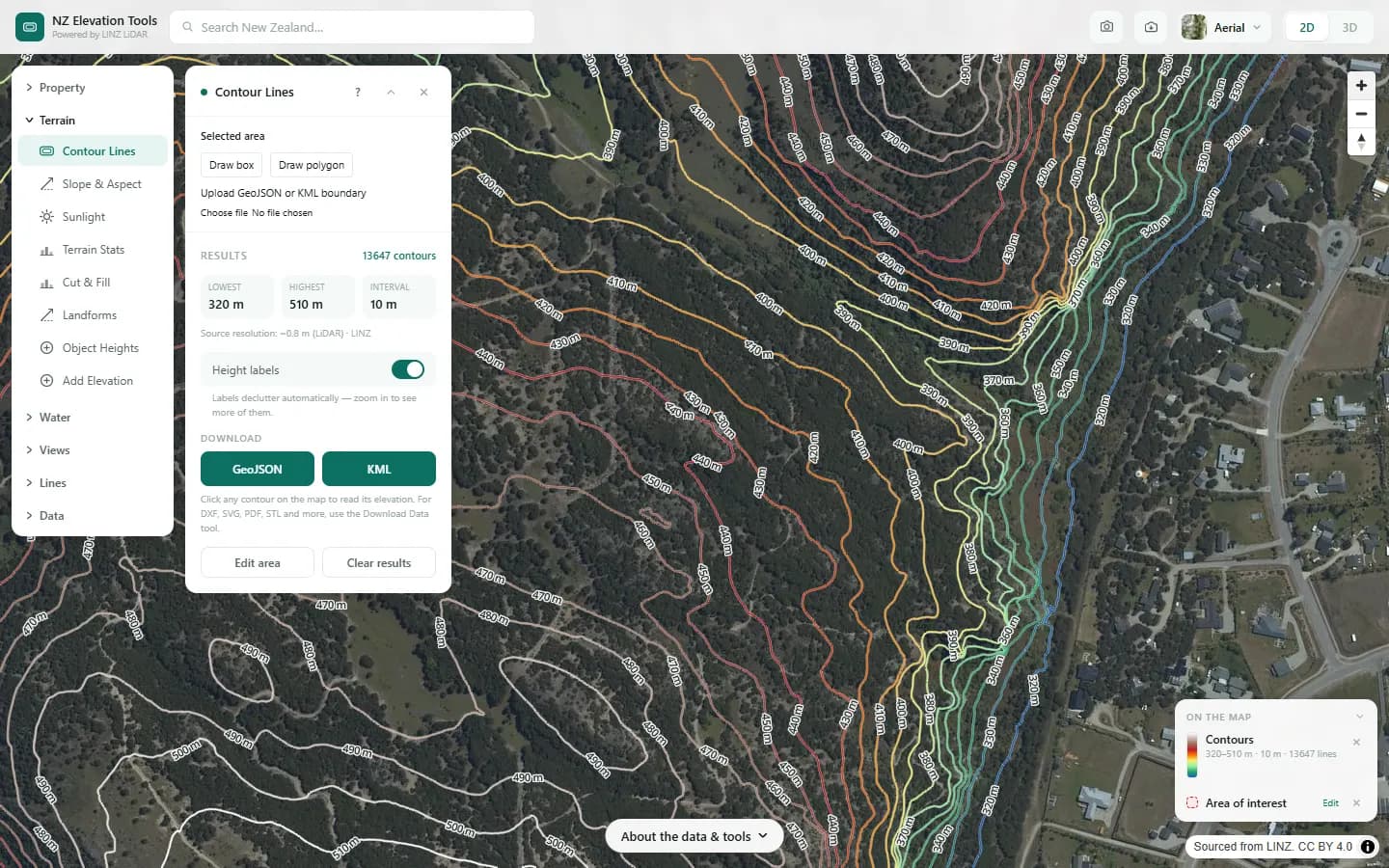Click Edit link for Area of interest
The height and width of the screenshot is (868, 1389).
pyautogui.click(x=1330, y=803)
